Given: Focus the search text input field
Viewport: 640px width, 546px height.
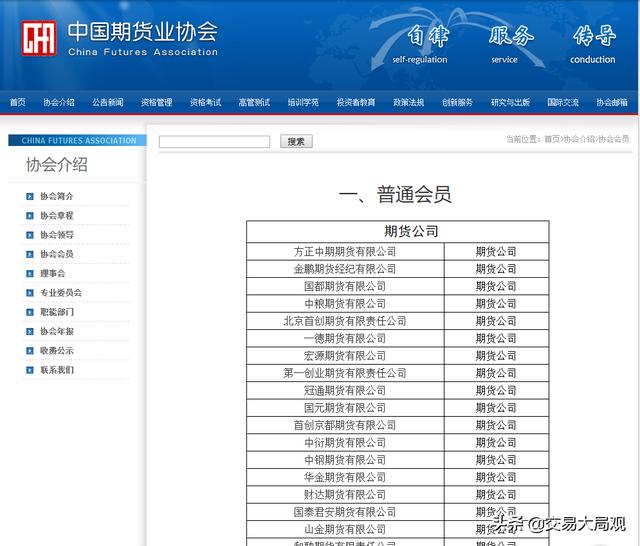Looking at the screenshot, I should [214, 142].
